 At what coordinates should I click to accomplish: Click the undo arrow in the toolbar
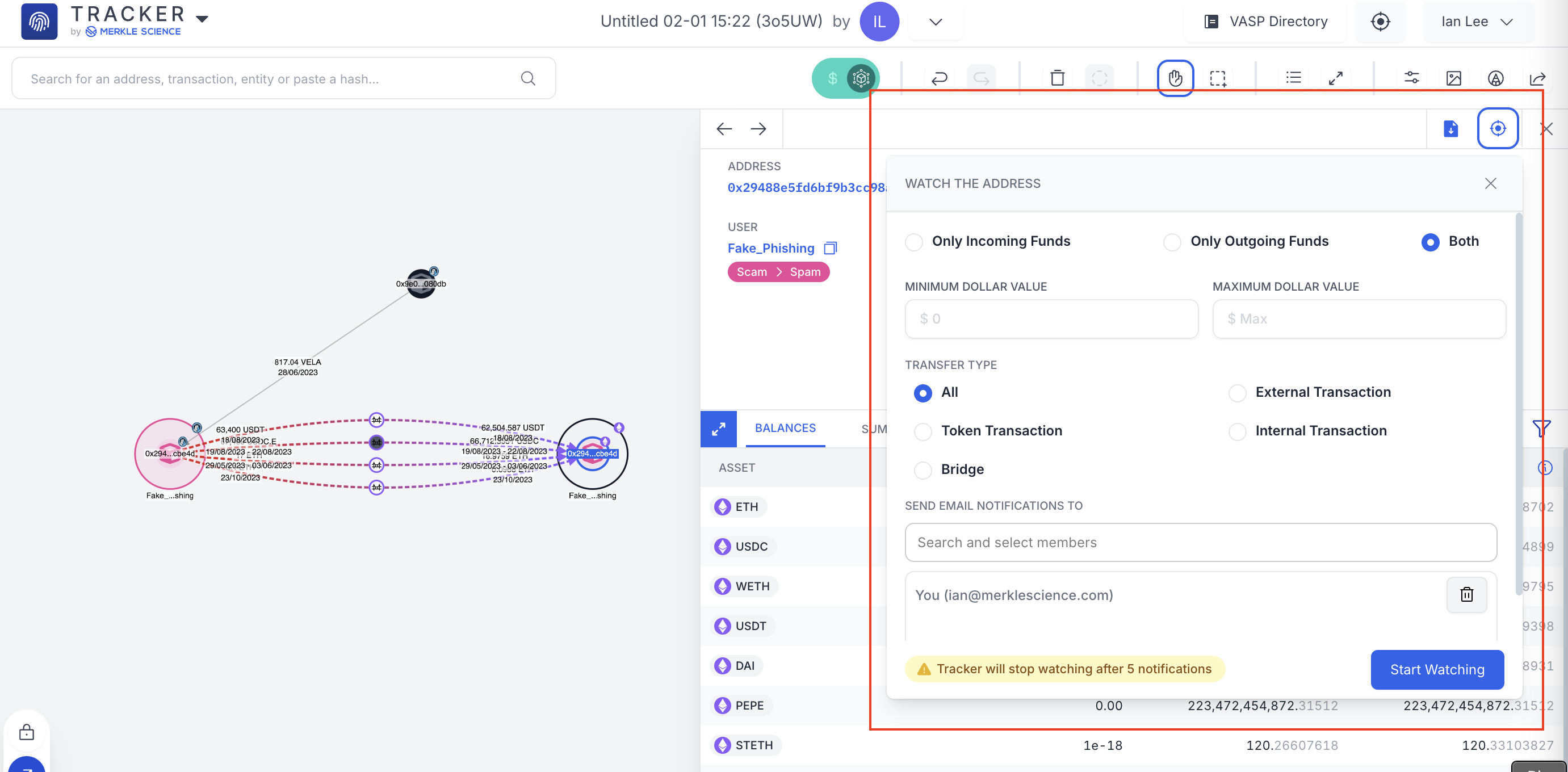point(939,78)
